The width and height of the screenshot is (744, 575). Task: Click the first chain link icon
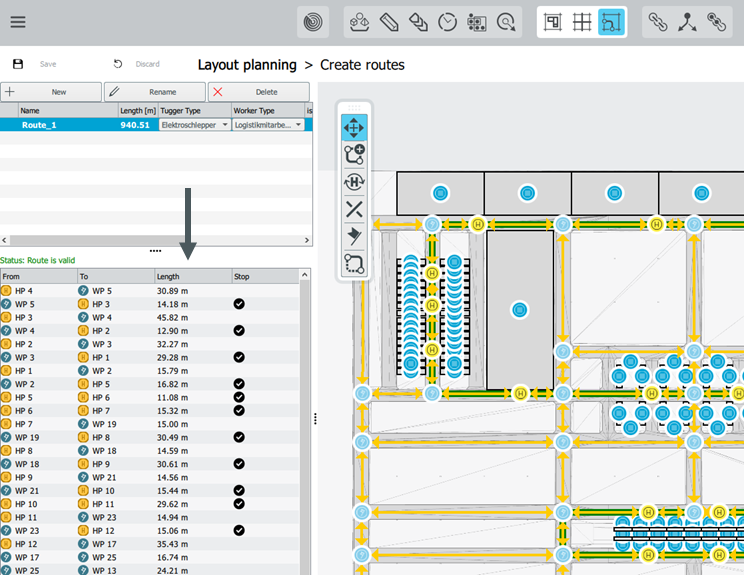(x=658, y=22)
